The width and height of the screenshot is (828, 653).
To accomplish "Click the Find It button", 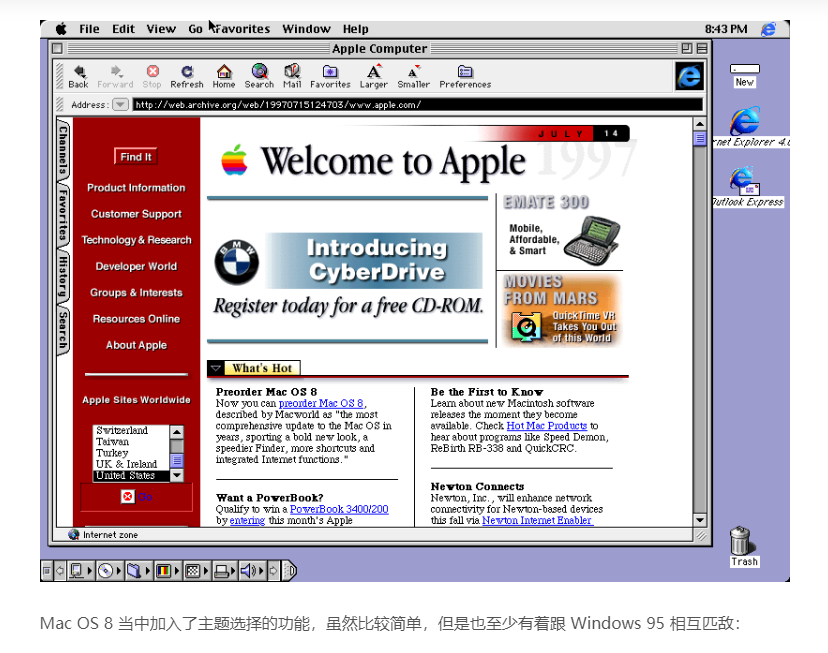I will click(x=136, y=157).
